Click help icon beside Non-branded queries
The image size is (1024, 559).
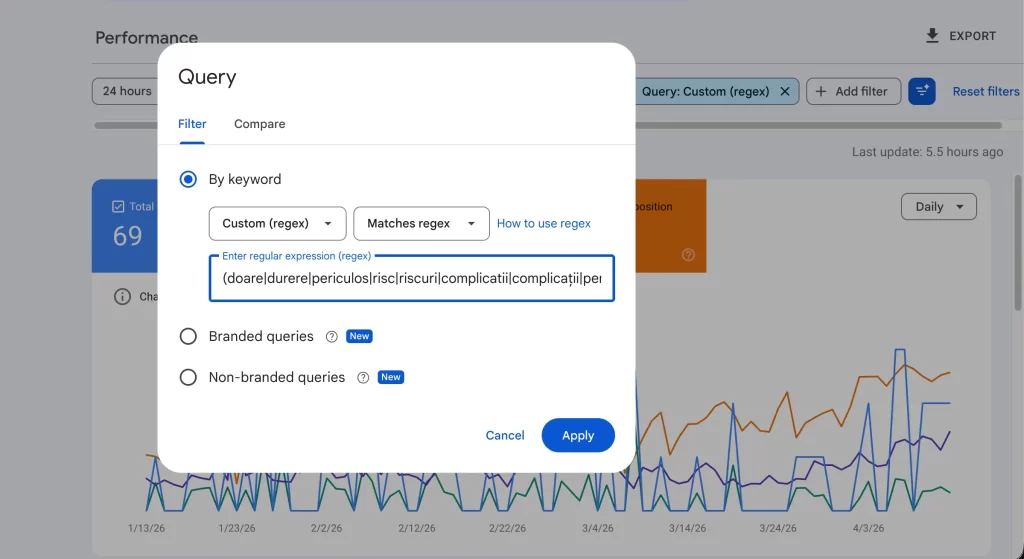click(x=363, y=378)
